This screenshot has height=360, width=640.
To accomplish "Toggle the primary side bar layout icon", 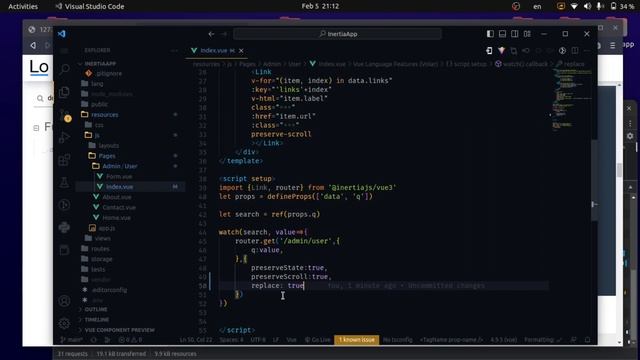I will click(x=490, y=34).
